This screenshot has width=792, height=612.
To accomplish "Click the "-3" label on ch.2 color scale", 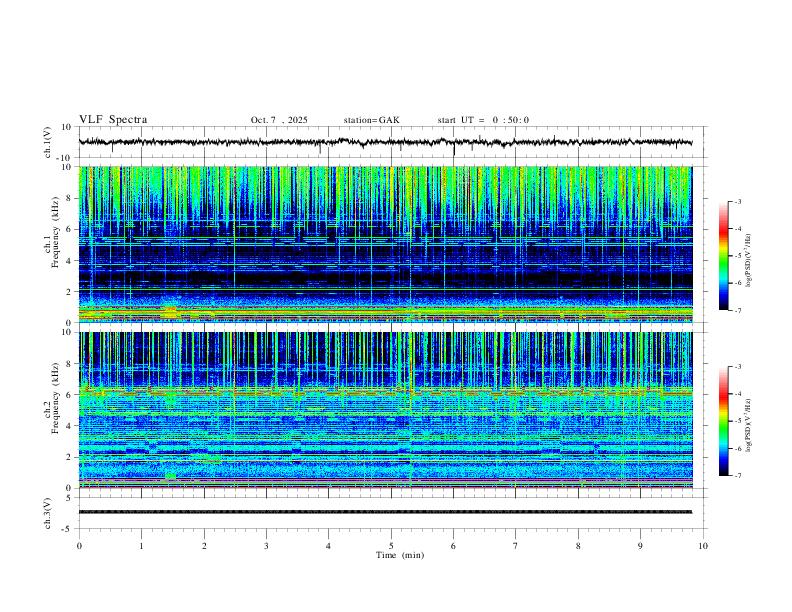I will pyautogui.click(x=737, y=367).
